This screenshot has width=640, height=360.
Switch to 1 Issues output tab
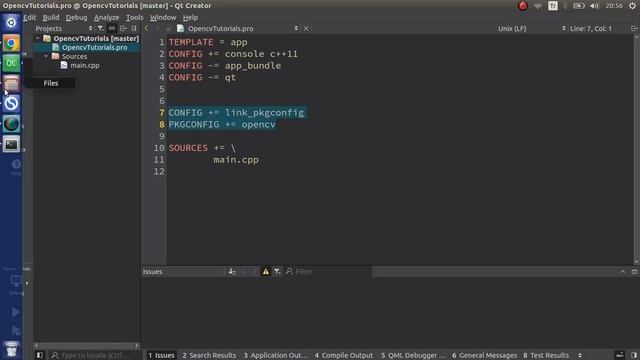161,356
